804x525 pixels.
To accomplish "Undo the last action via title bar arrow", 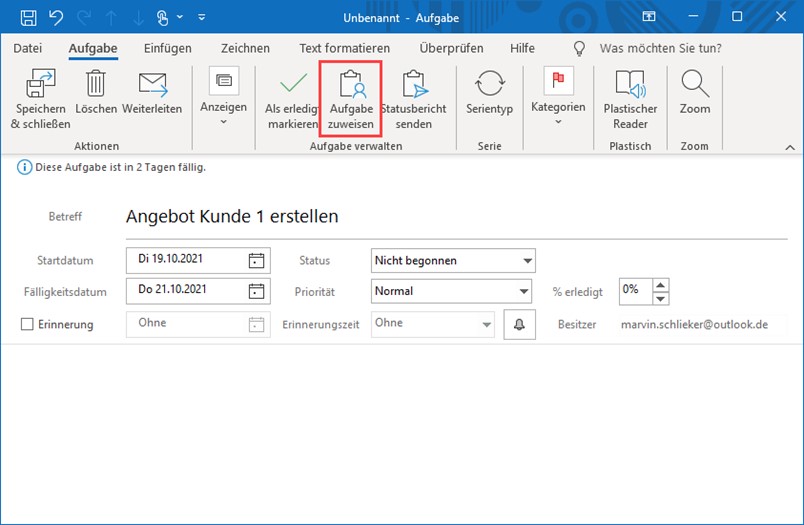I will tap(56, 17).
